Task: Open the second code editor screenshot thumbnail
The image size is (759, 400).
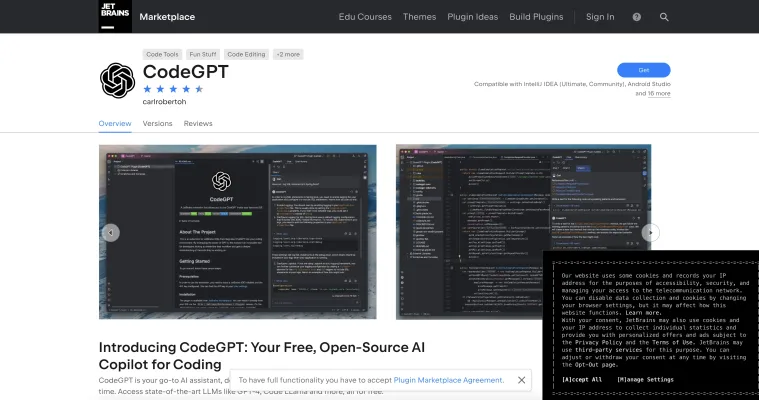Action: click(x=523, y=232)
